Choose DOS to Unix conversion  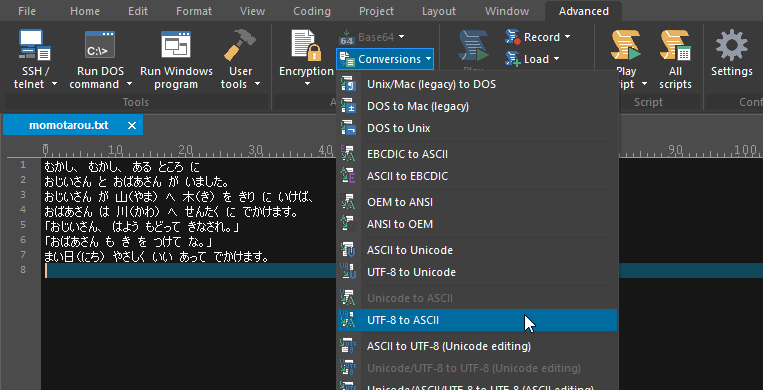pyautogui.click(x=477, y=128)
